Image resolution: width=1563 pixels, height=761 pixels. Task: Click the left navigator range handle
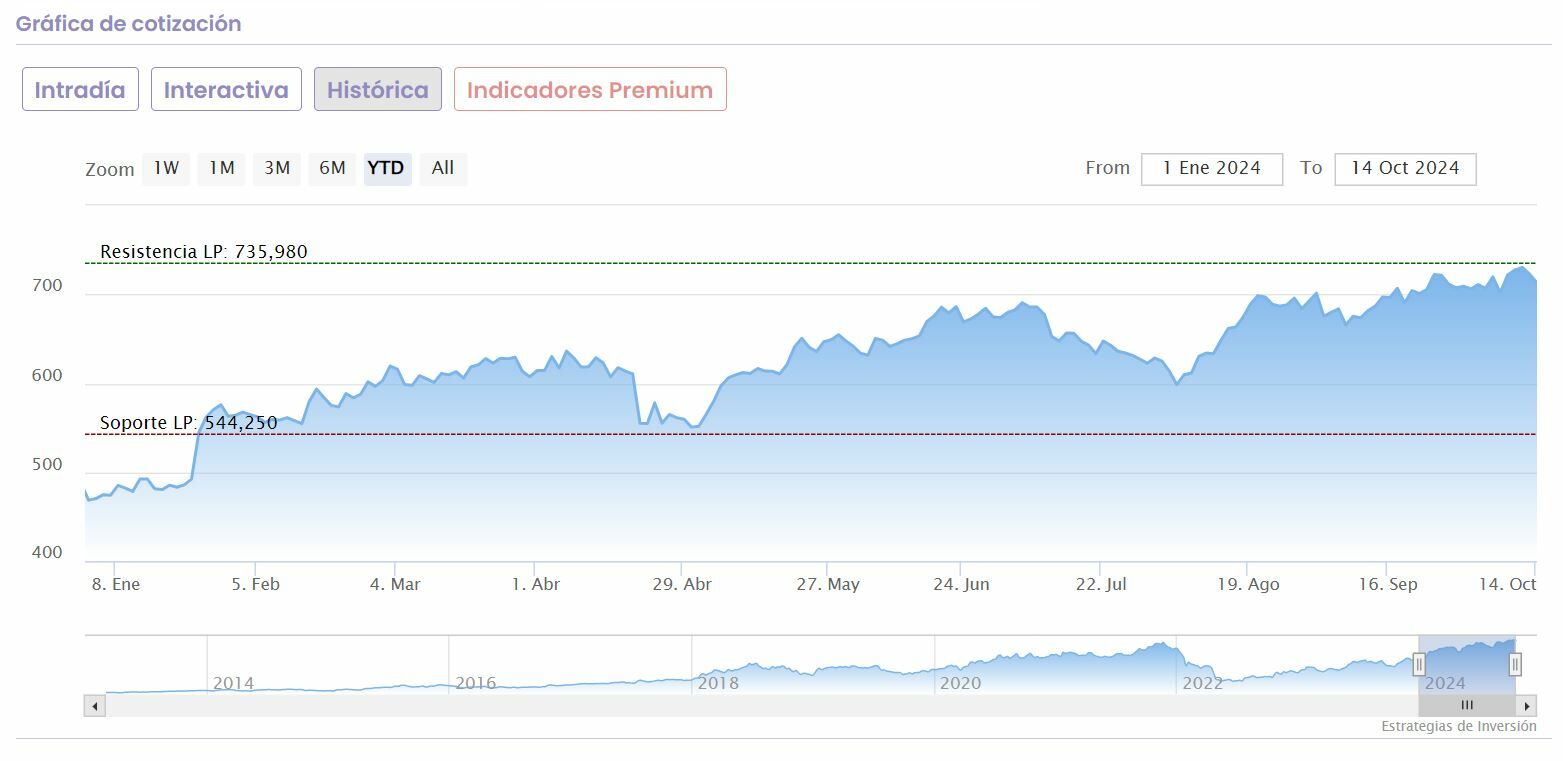(x=1419, y=664)
